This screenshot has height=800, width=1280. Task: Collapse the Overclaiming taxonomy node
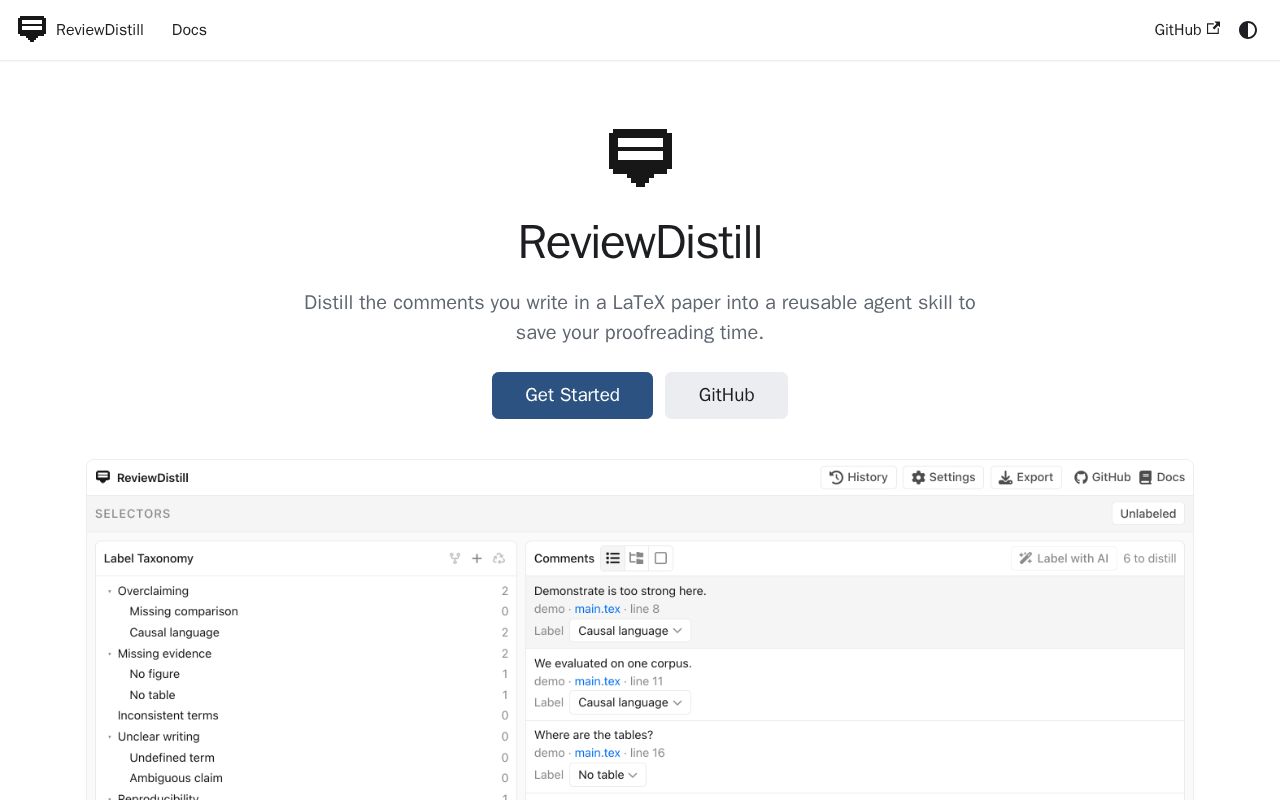(110, 591)
